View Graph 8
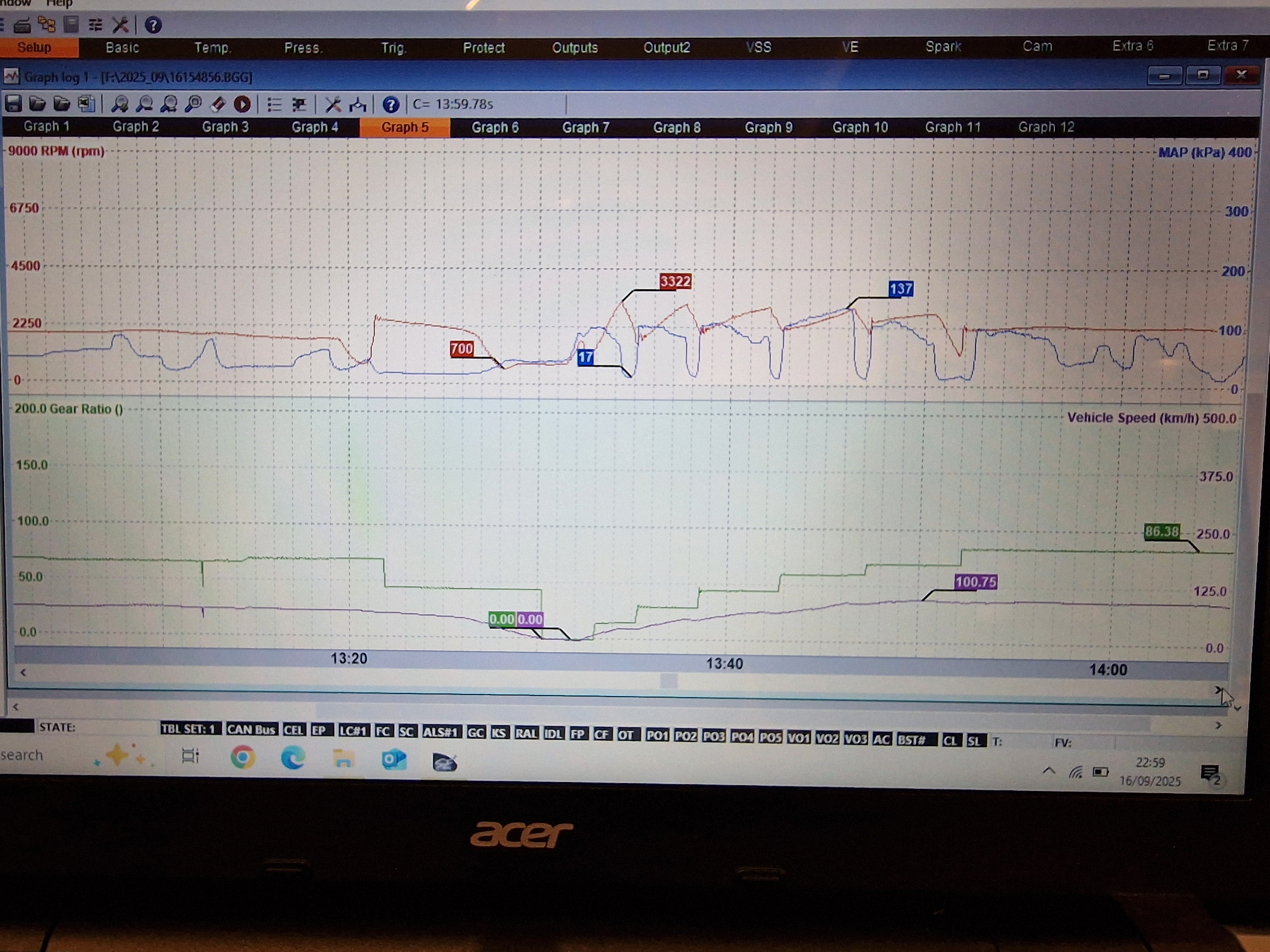The height and width of the screenshot is (952, 1270). coord(677,127)
